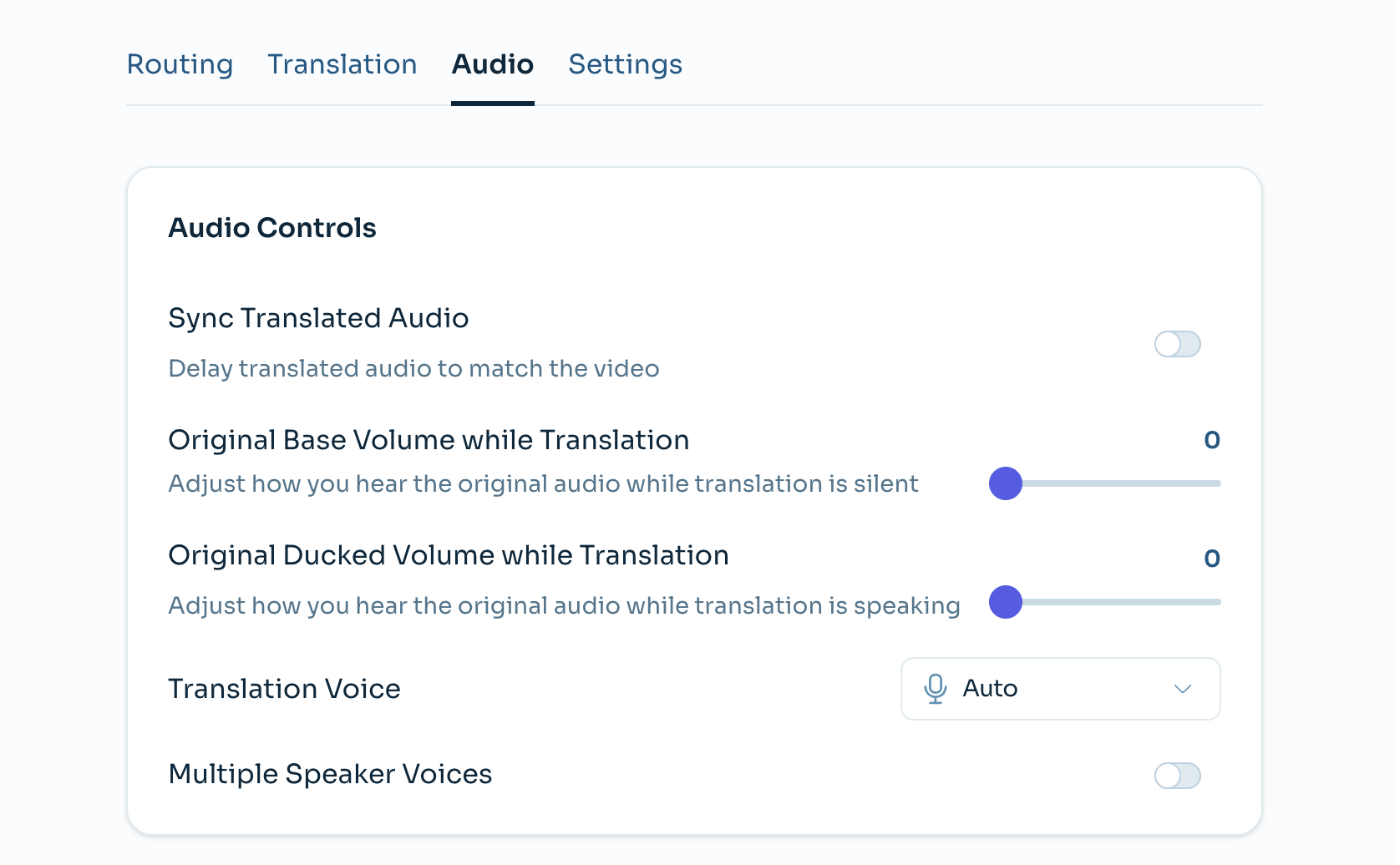Click the Ducked Volume value number
The width and height of the screenshot is (1400, 865).
pyautogui.click(x=1211, y=559)
